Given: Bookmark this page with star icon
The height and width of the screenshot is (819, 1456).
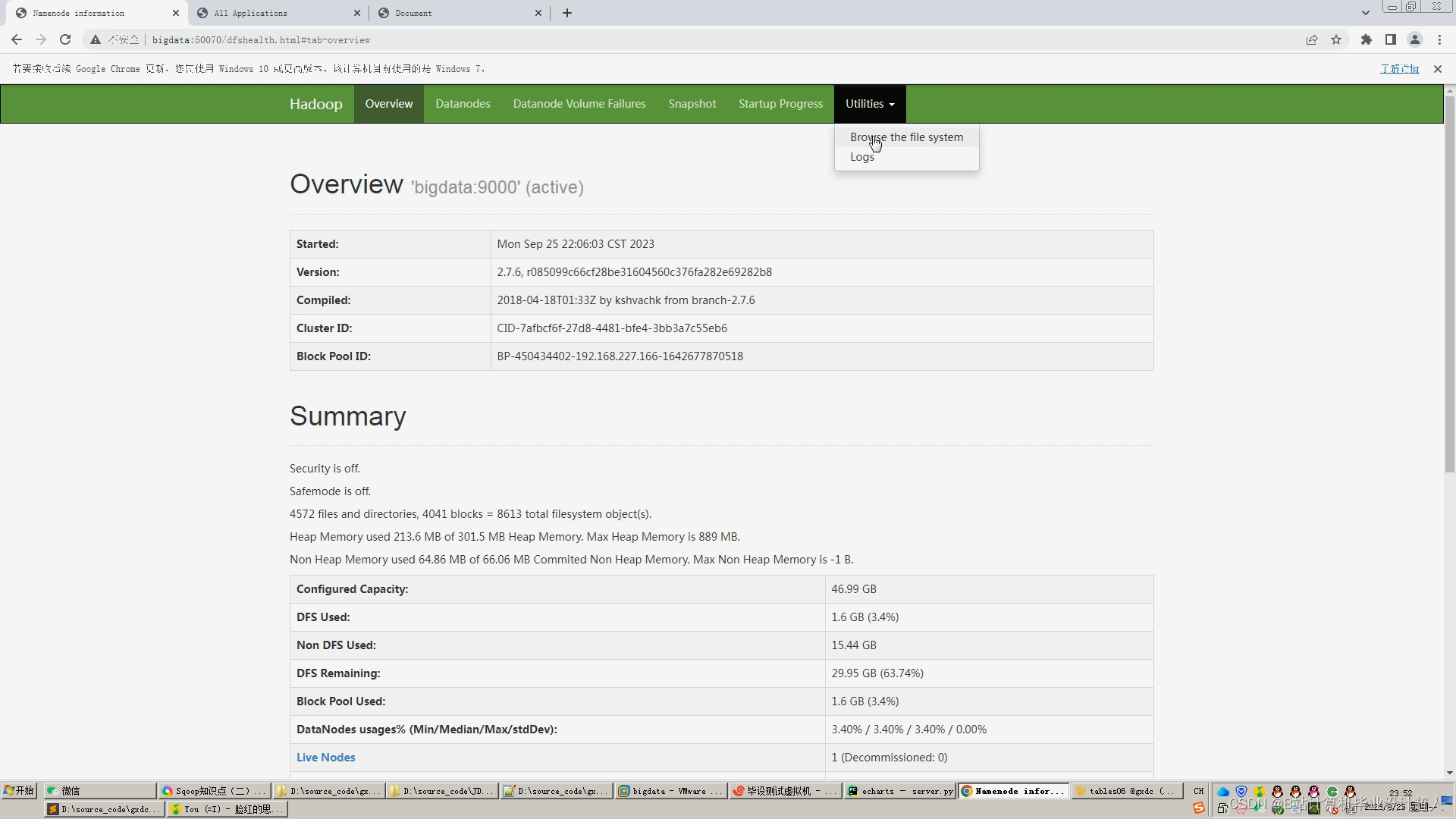Looking at the screenshot, I should 1336,39.
